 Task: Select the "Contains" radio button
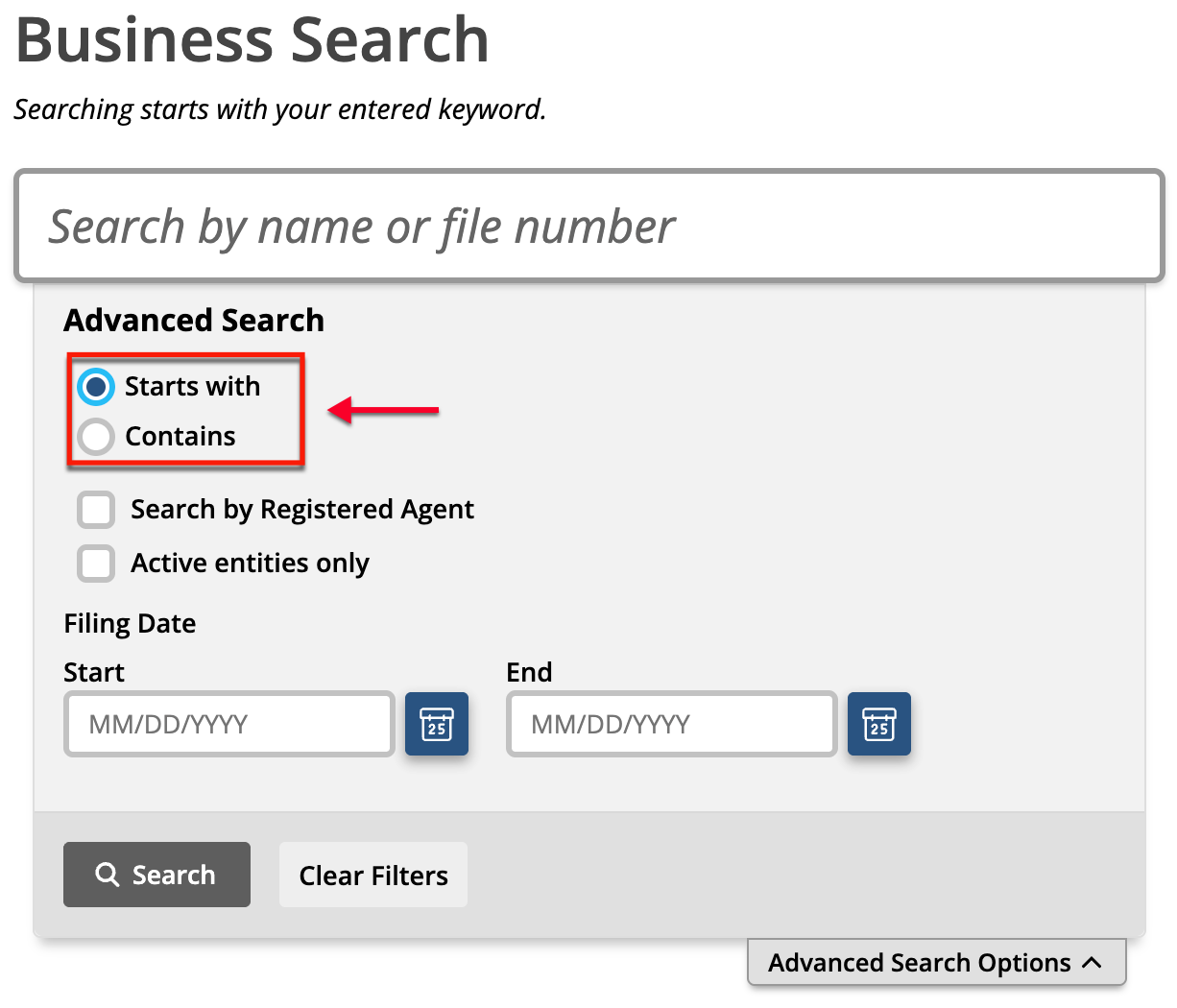[96, 437]
